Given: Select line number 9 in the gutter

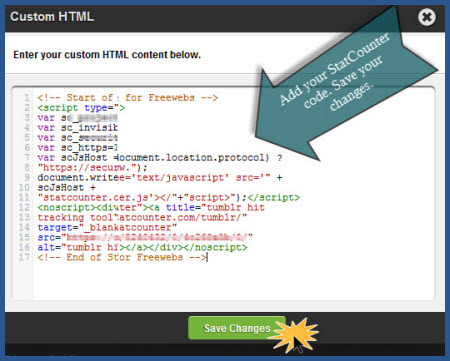Looking at the screenshot, I should (x=27, y=178).
